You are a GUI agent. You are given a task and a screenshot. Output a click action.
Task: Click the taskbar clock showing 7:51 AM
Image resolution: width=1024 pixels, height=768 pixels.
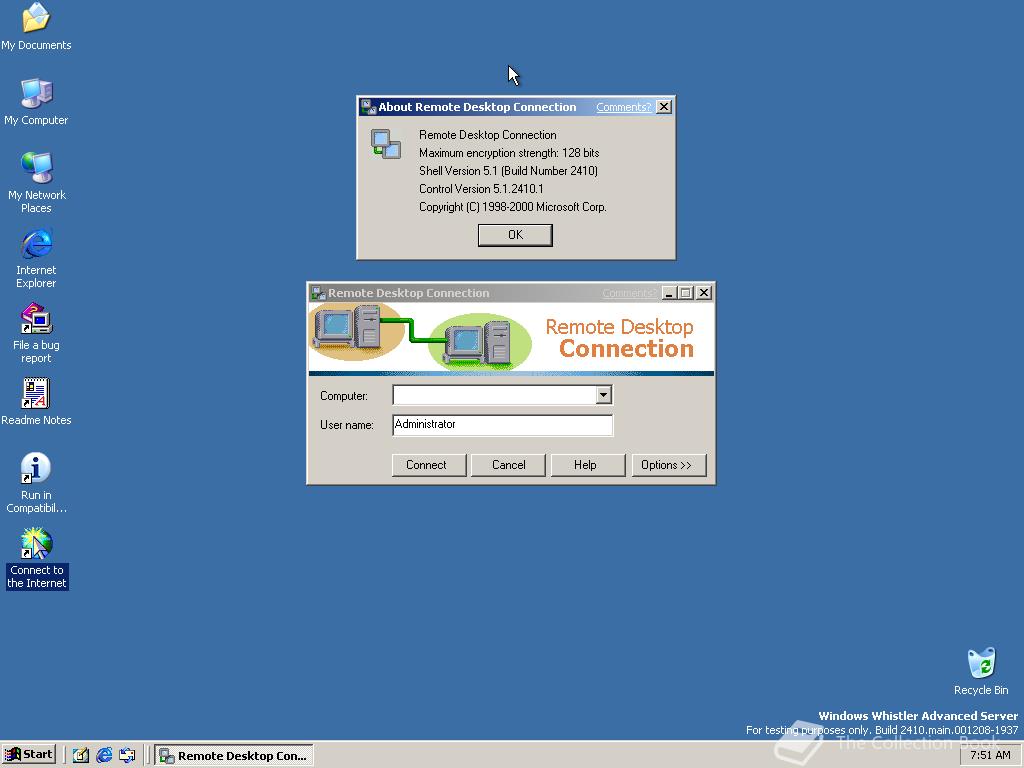(x=990, y=755)
